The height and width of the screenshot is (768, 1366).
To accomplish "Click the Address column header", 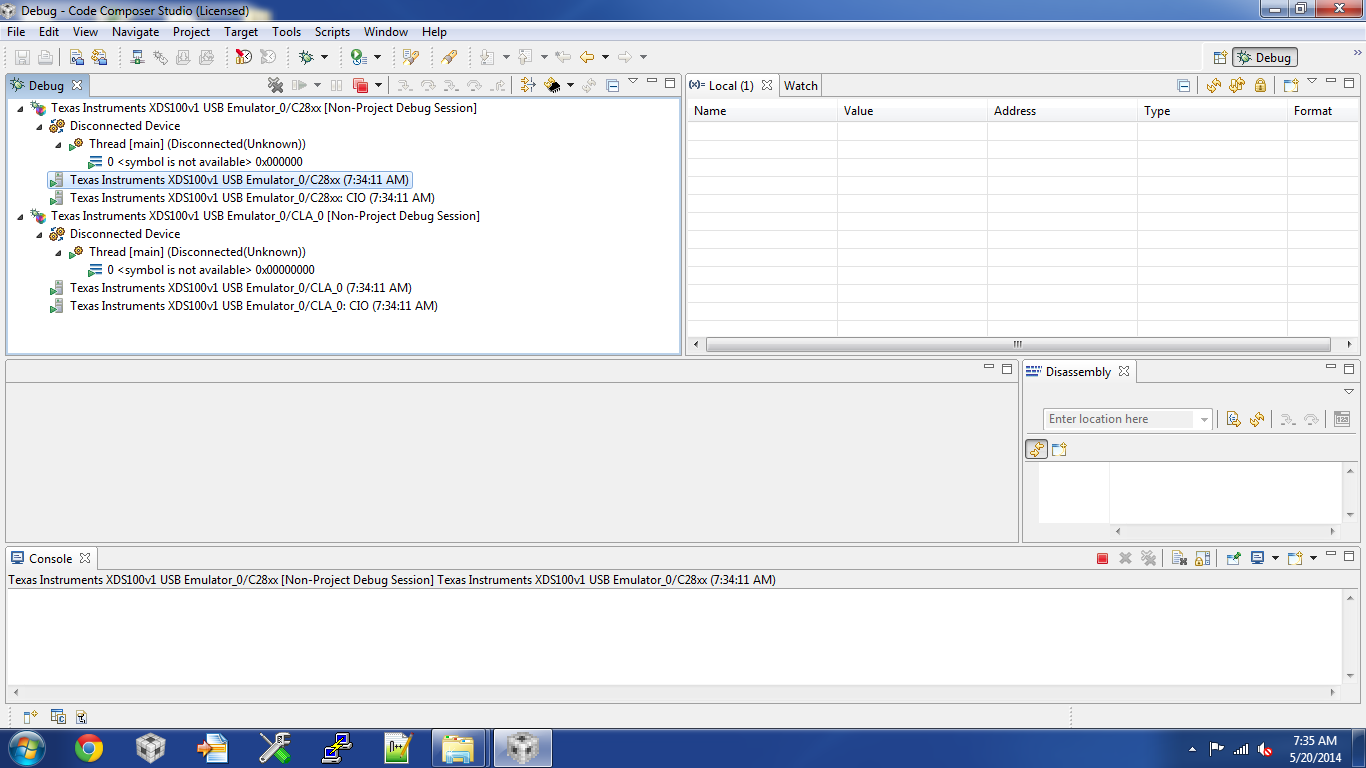I will coord(1062,111).
